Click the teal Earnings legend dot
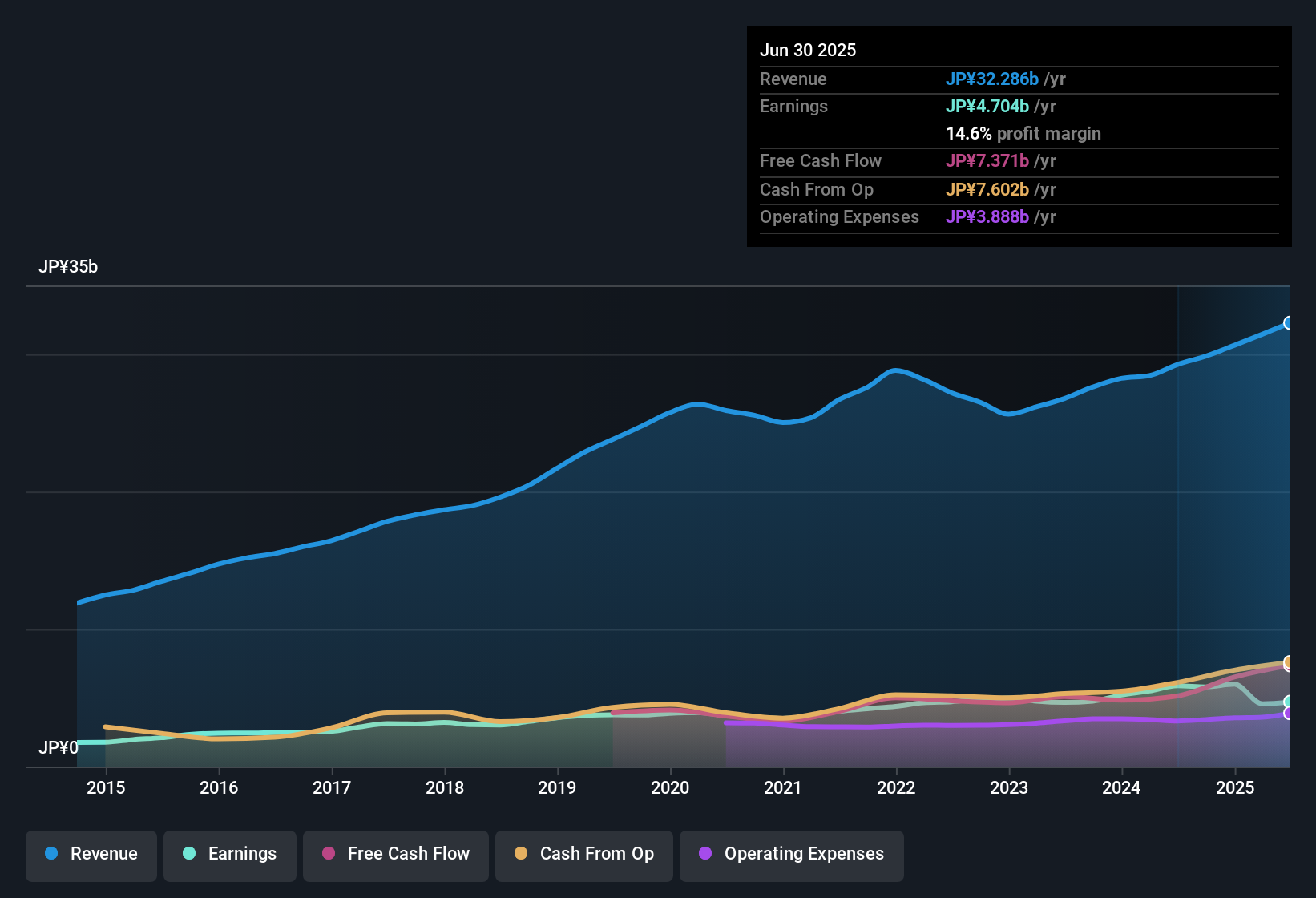This screenshot has width=1316, height=898. [188, 854]
